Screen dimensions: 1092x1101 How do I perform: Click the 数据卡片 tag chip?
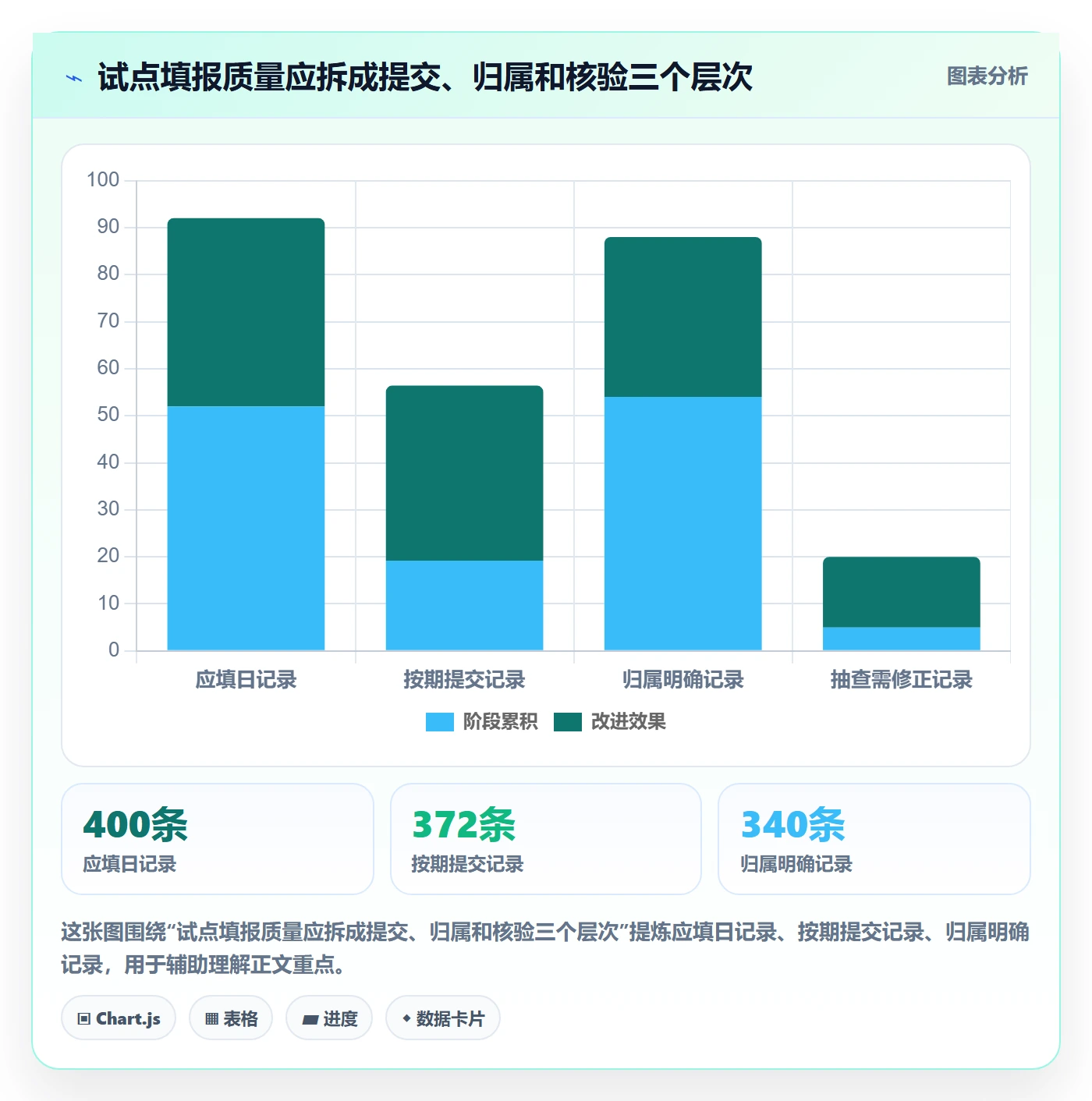click(443, 1018)
